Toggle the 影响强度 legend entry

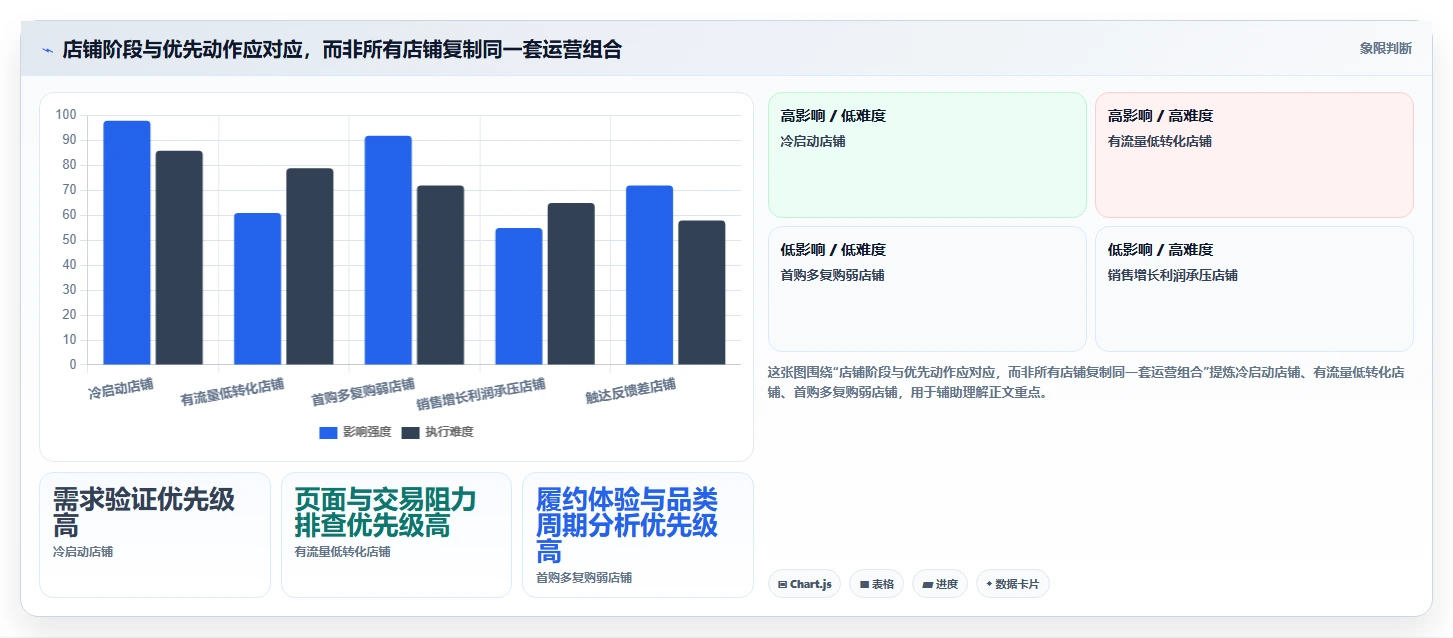(x=355, y=432)
